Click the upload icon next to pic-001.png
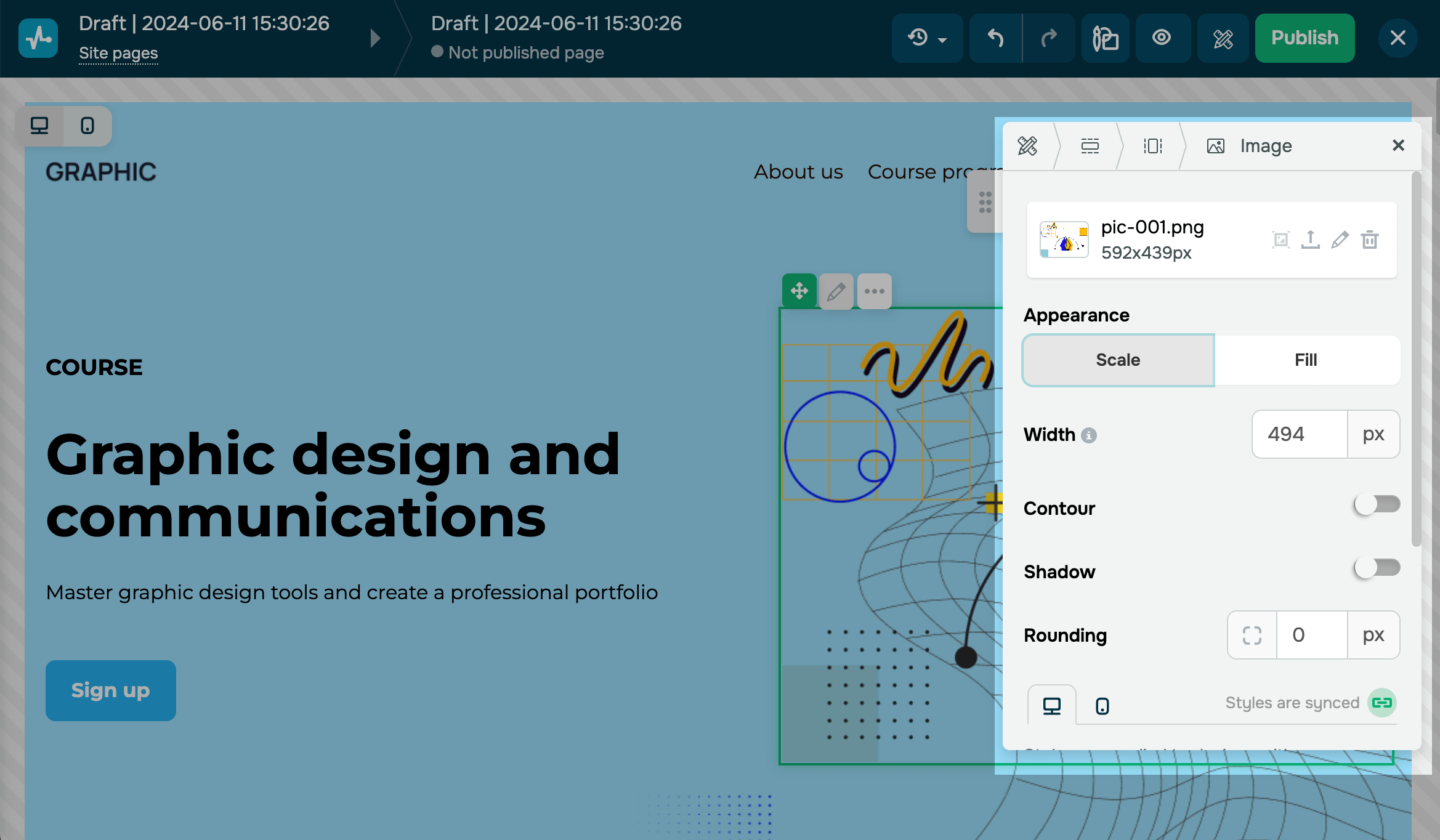The height and width of the screenshot is (840, 1440). coord(1310,240)
